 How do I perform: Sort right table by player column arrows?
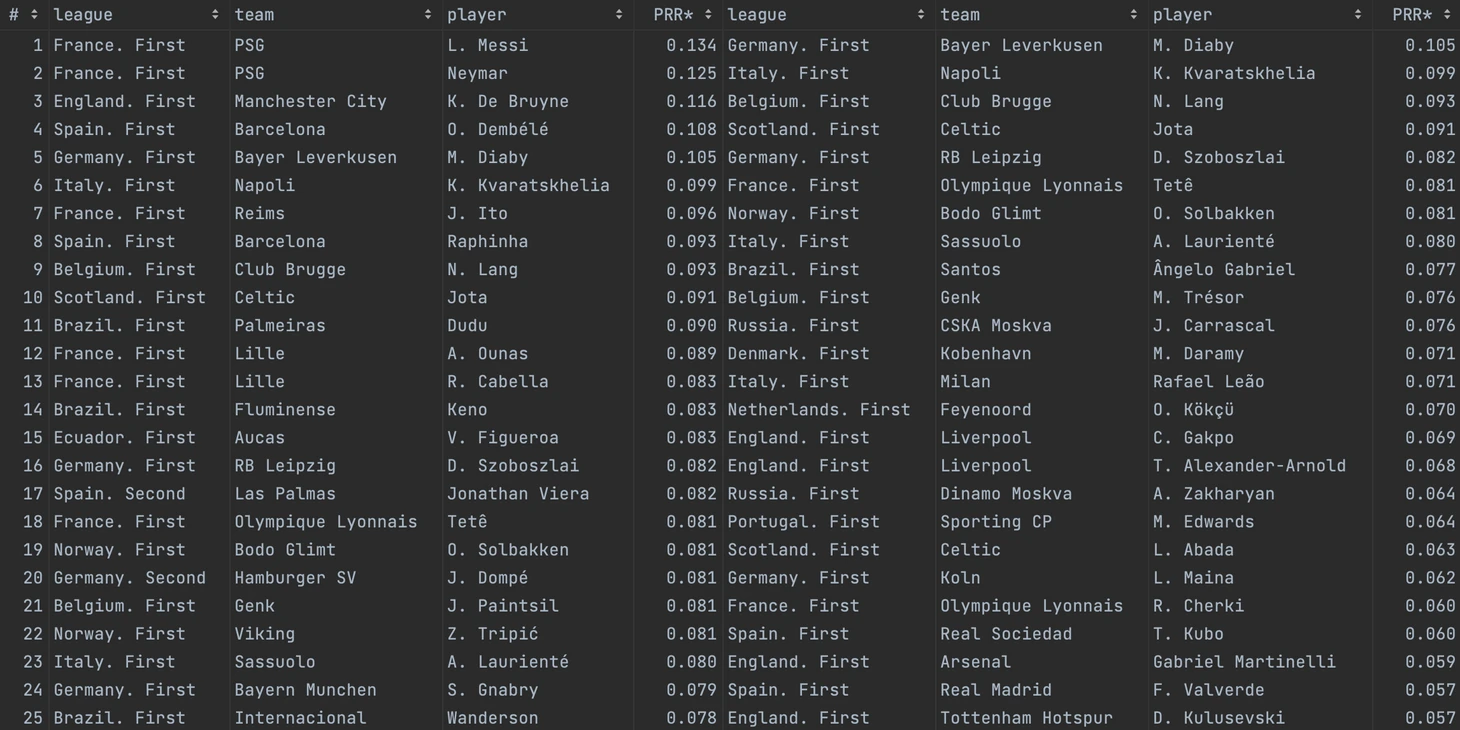click(1357, 15)
